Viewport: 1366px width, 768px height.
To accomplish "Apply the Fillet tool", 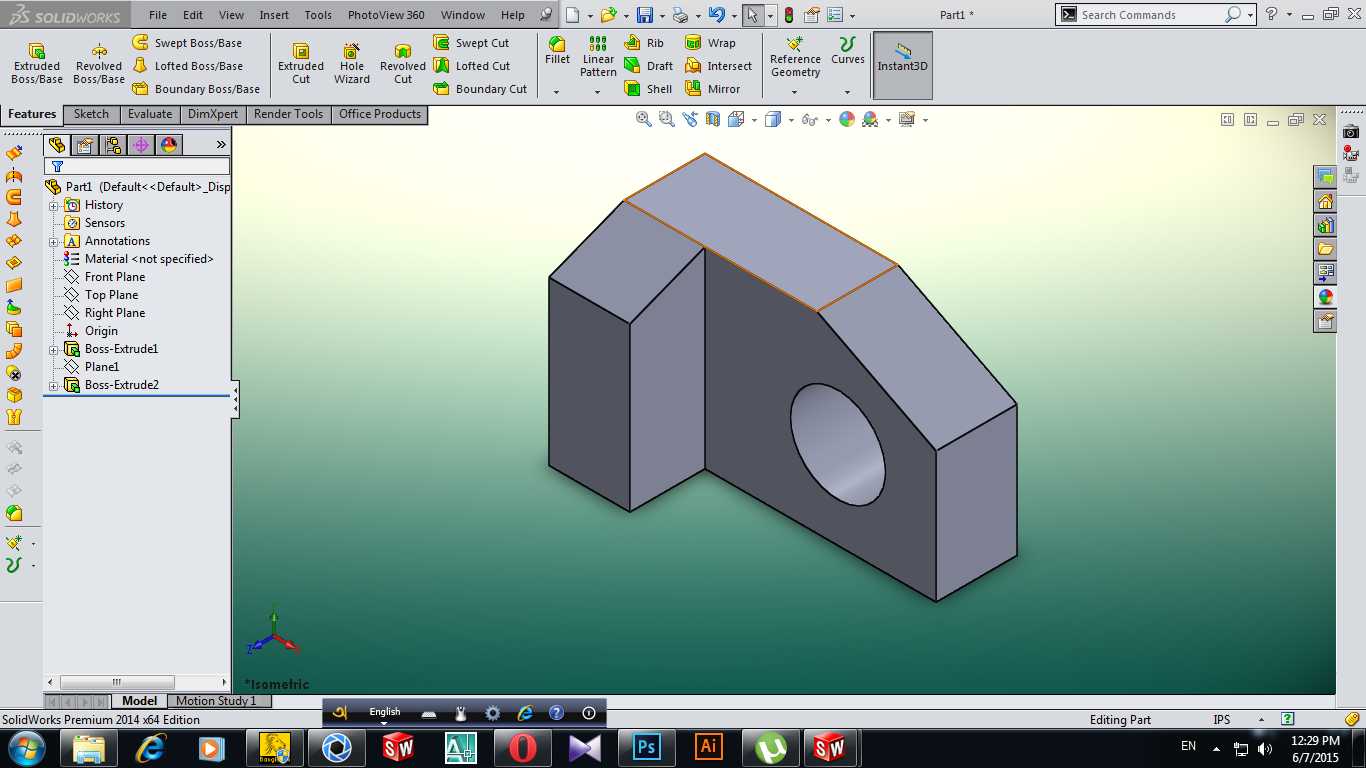I will coord(557,51).
